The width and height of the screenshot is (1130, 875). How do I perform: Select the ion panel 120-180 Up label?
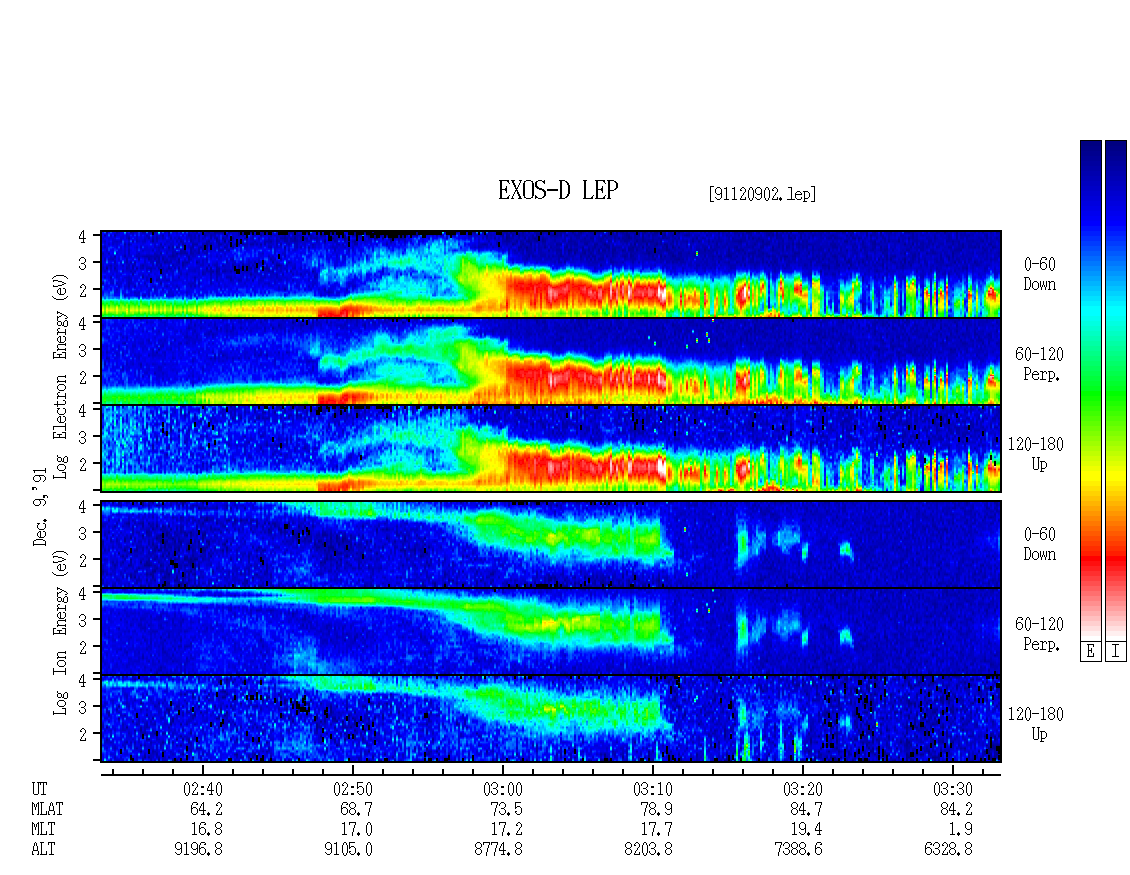pyautogui.click(x=1036, y=724)
